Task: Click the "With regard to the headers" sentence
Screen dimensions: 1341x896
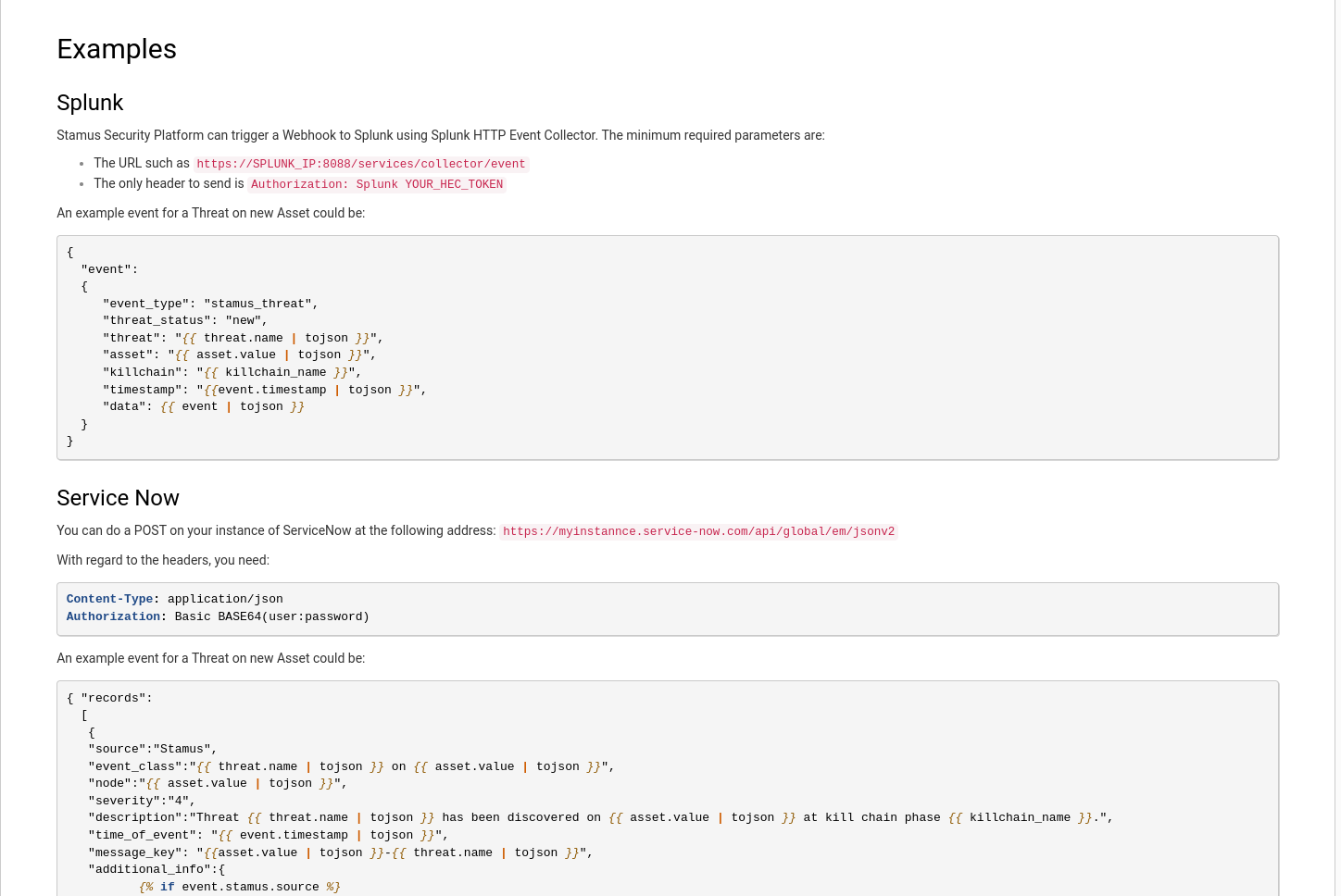Action: click(163, 560)
